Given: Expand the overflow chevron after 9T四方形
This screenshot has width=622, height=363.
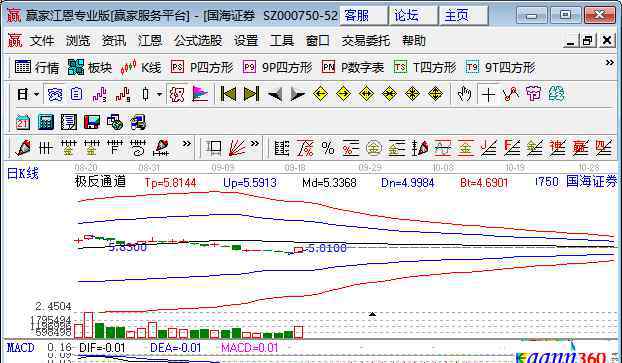Looking at the screenshot, I should click(610, 63).
